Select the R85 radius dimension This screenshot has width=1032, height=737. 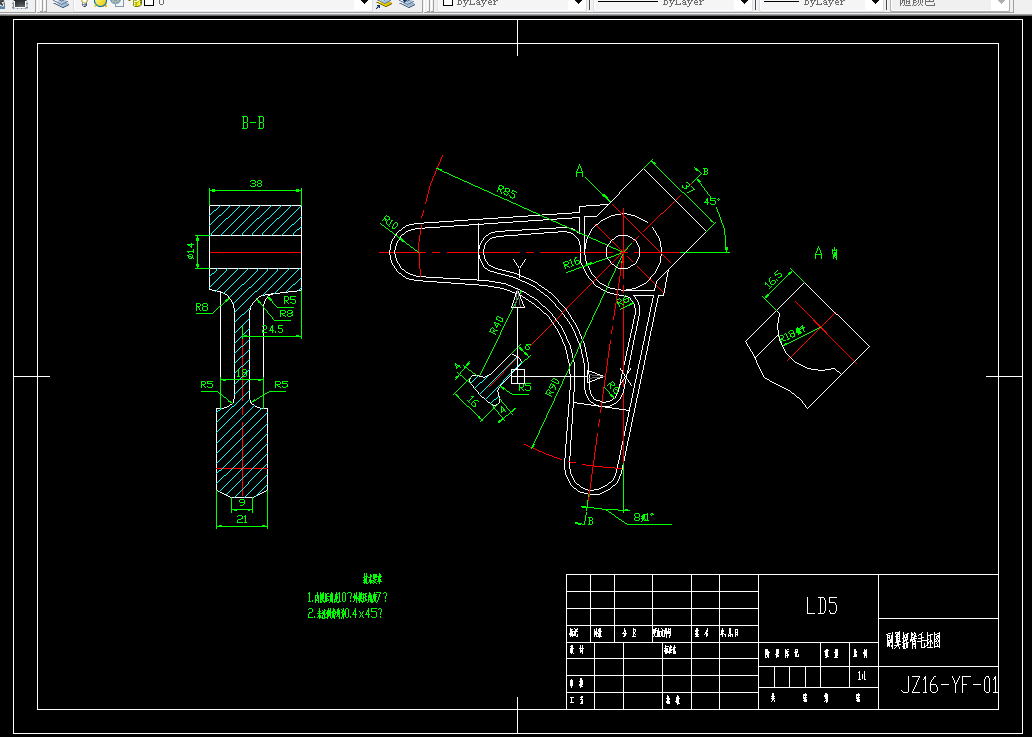click(507, 191)
